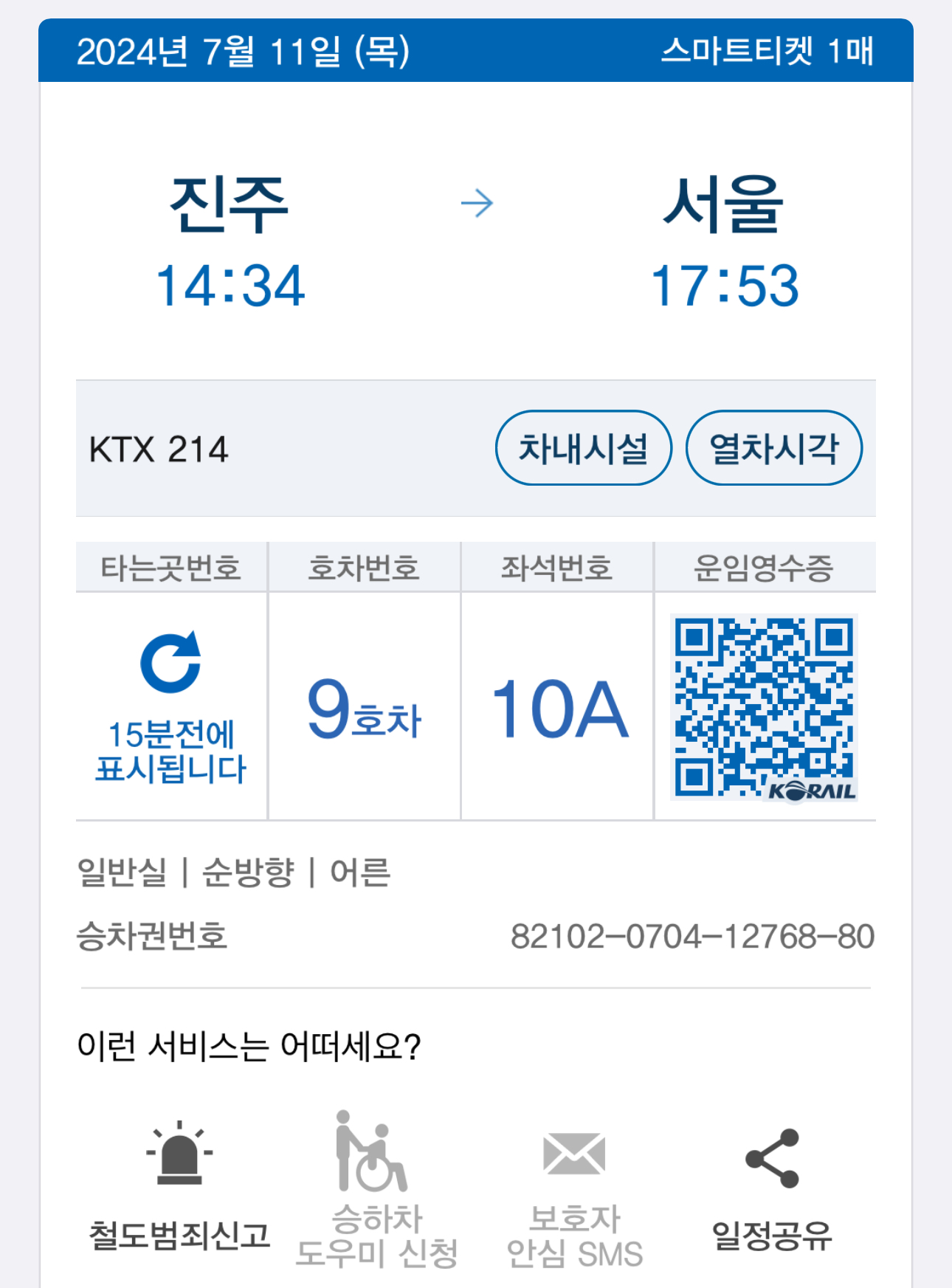The image size is (952, 1288).
Task: Select the 운임영수증 column header
Action: coord(765,568)
